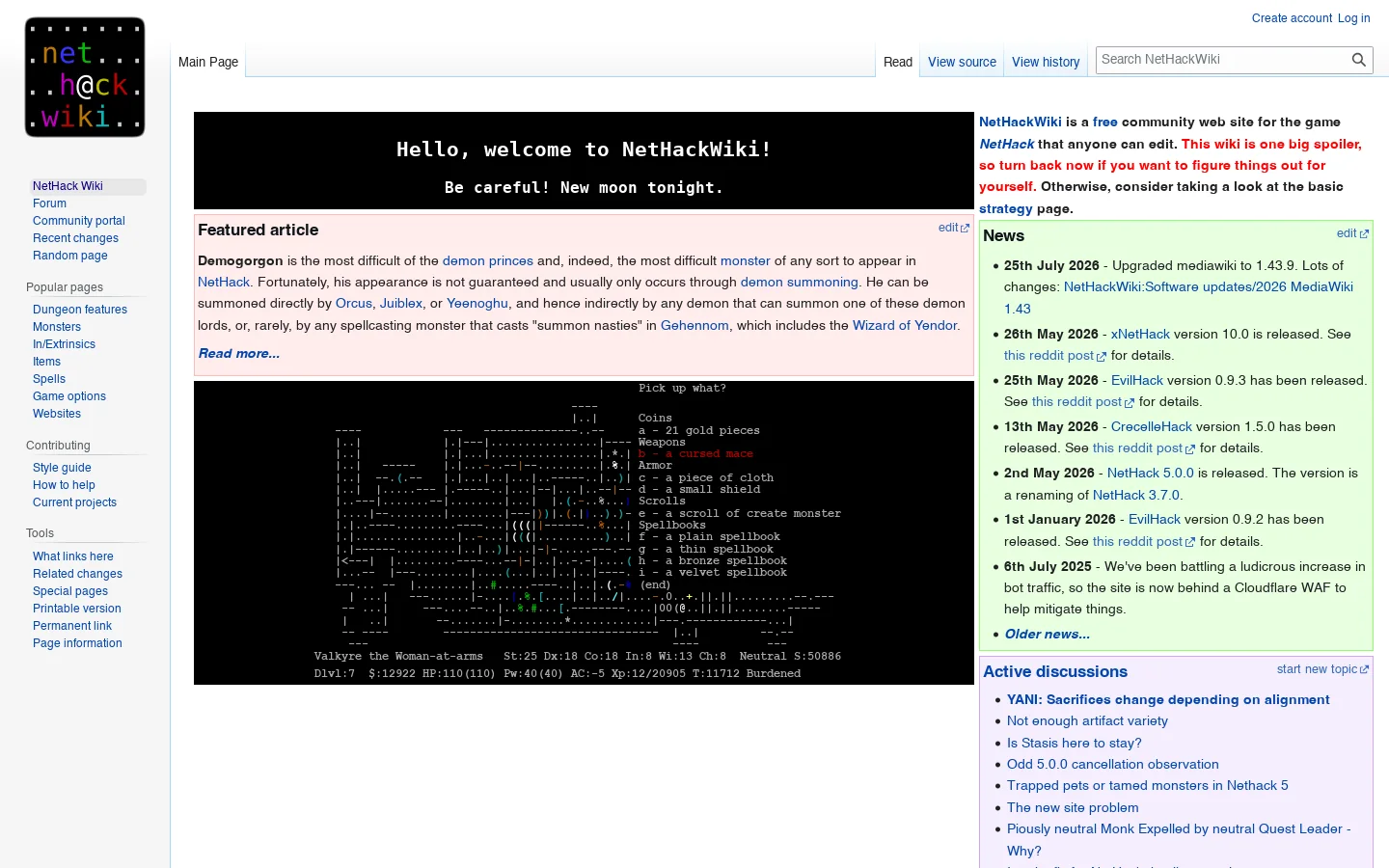Open the Gehennom link
Screen dimensions: 1389x868
pos(694,325)
